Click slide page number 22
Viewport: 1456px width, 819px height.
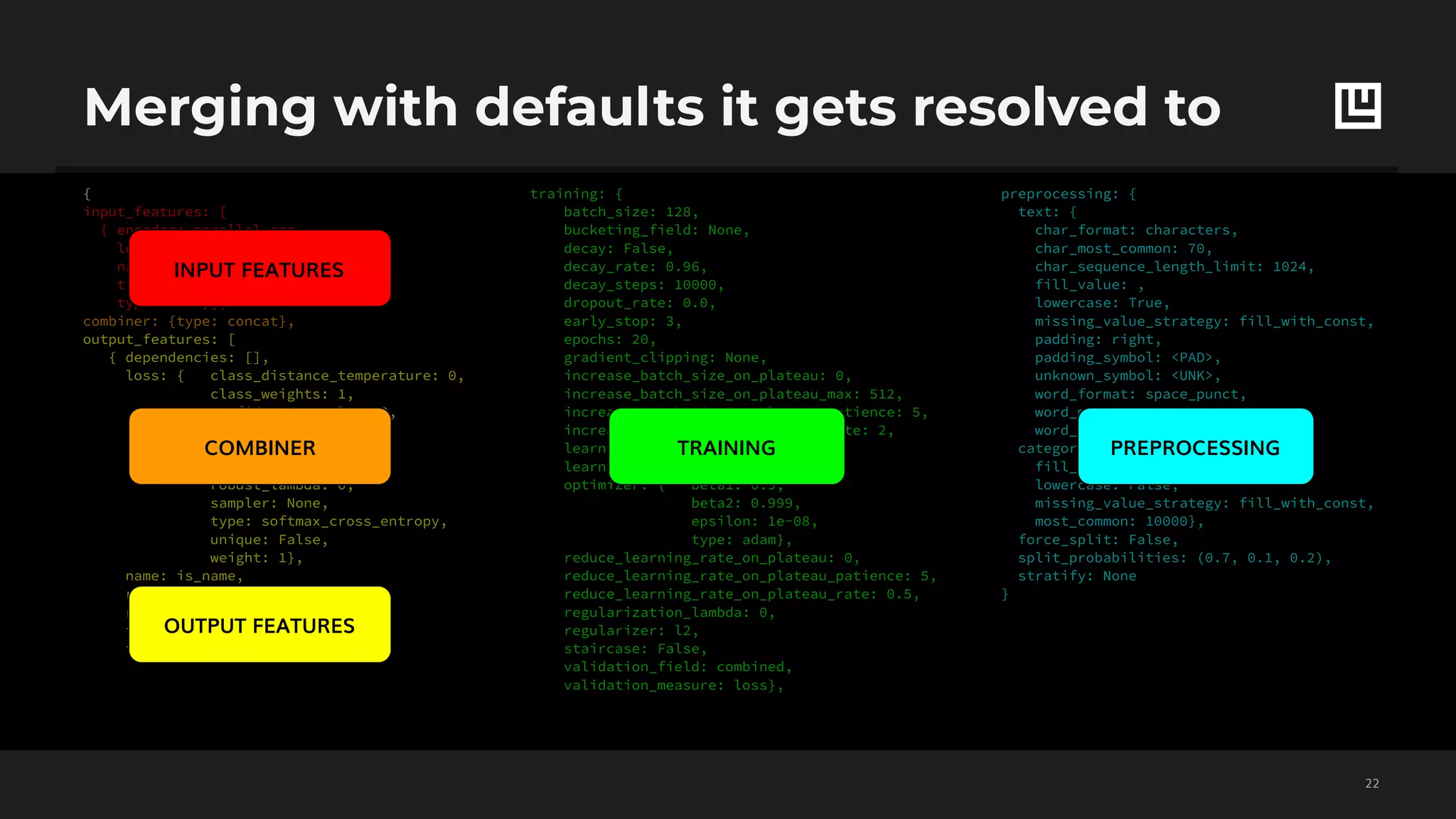point(1371,783)
